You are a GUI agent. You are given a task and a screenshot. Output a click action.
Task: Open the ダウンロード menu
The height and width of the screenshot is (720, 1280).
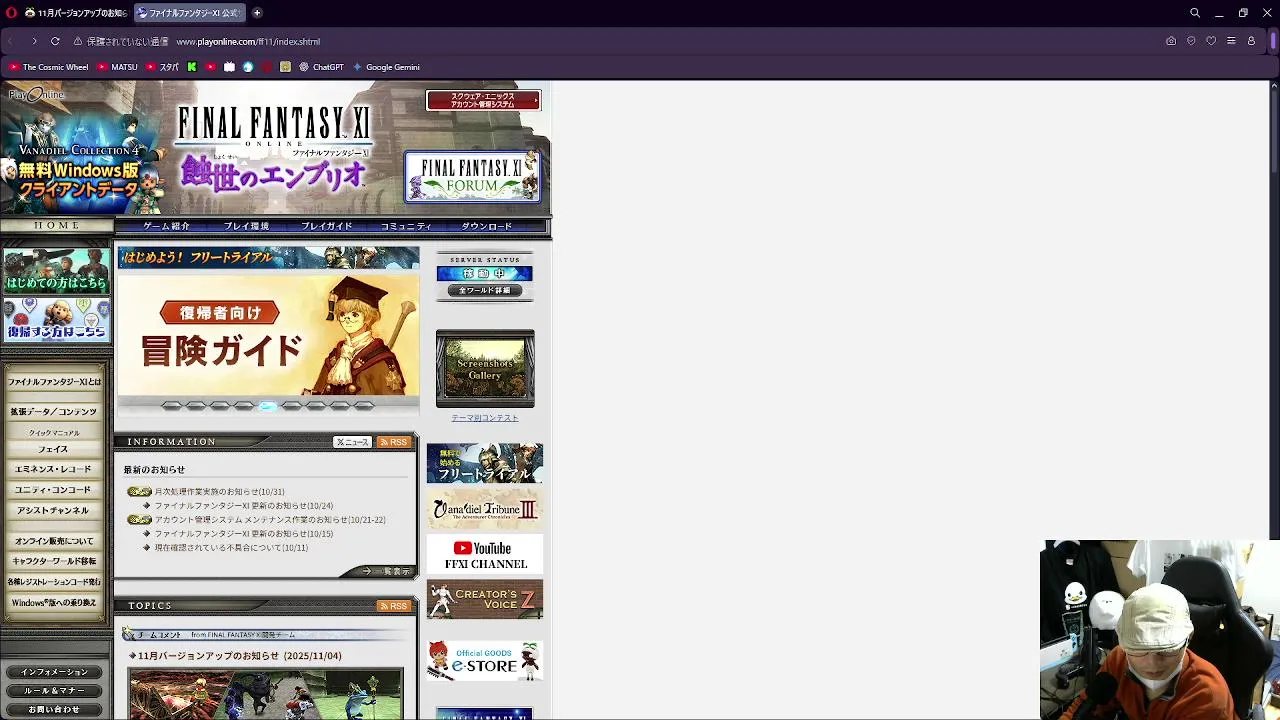pos(486,226)
